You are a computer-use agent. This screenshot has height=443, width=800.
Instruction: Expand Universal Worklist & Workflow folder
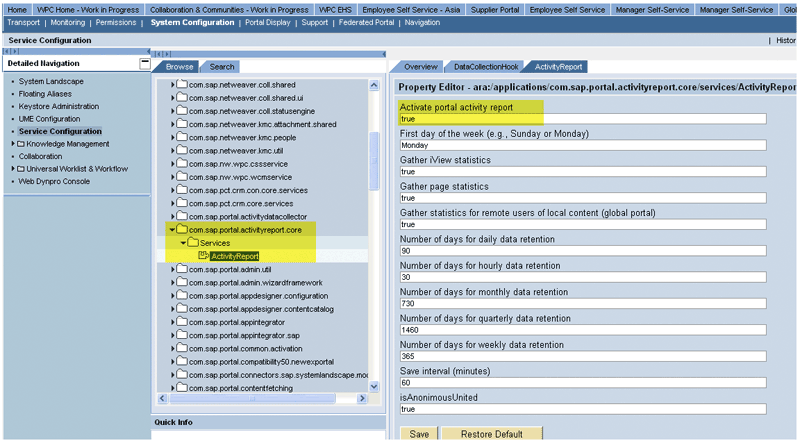[x=13, y=168]
